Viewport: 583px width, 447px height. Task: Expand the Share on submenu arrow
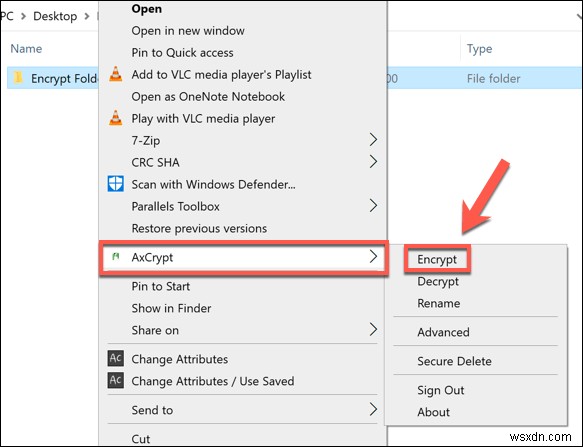pos(373,329)
